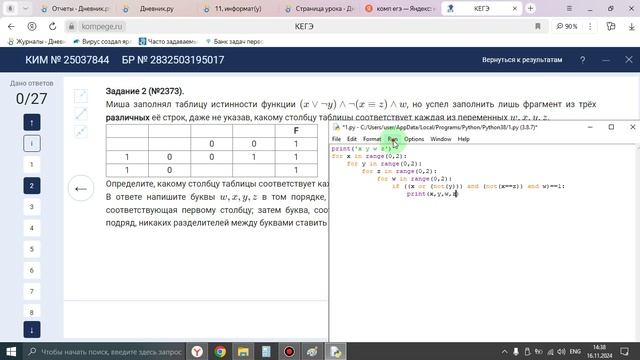Open the Банк задач bookmark
The width and height of the screenshot is (640, 360).
click(235, 41)
